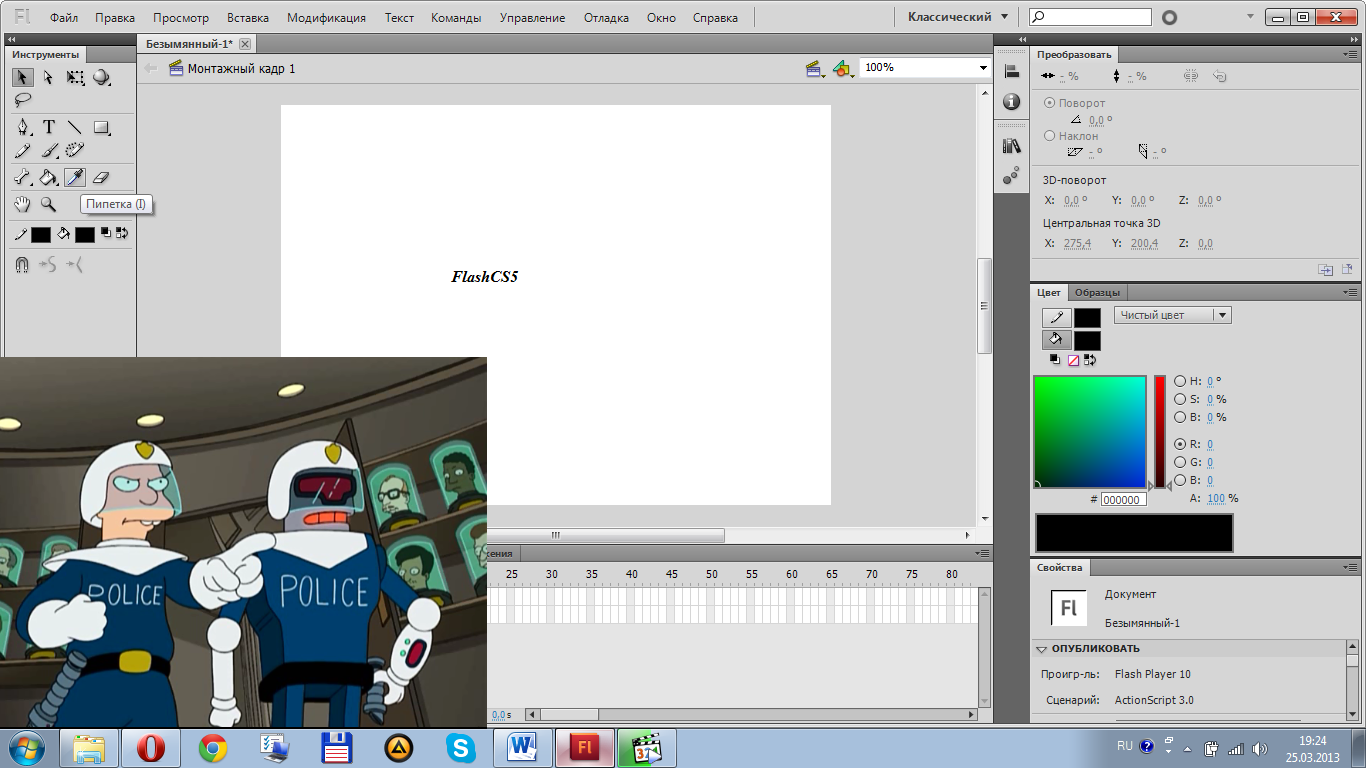Open the Motion Presets panel icon

pyautogui.click(x=1011, y=176)
